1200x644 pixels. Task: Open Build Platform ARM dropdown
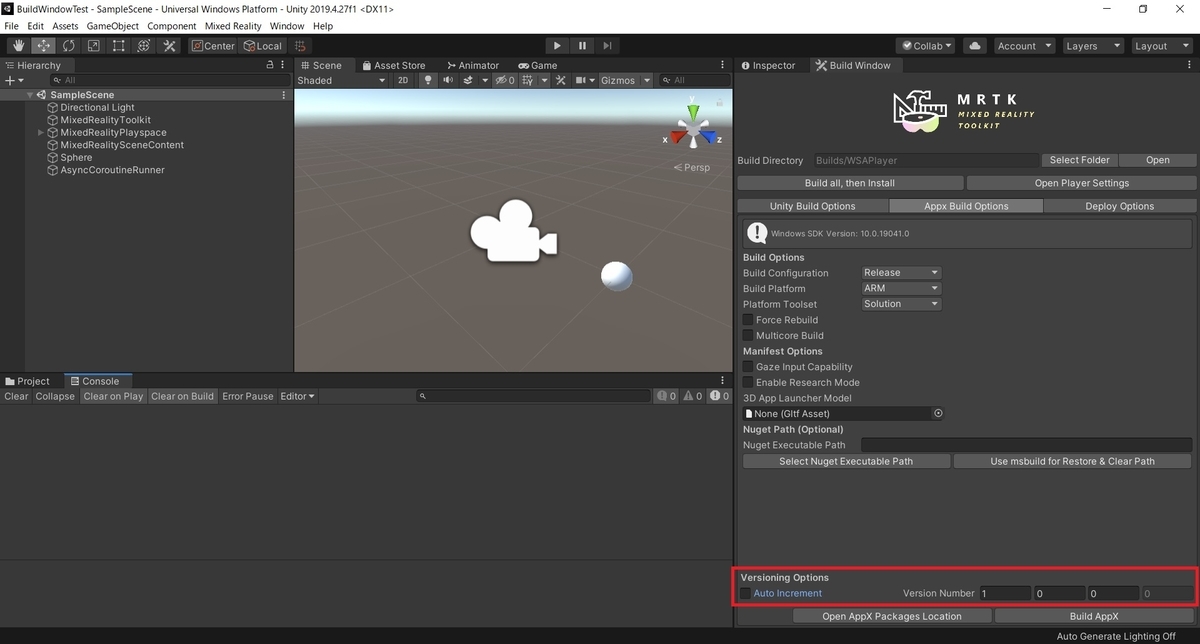click(x=901, y=288)
